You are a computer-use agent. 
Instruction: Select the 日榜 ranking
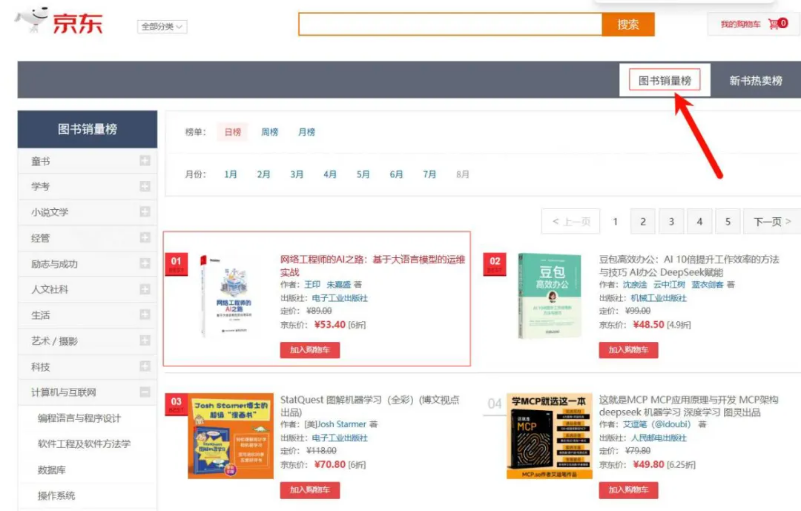232,132
